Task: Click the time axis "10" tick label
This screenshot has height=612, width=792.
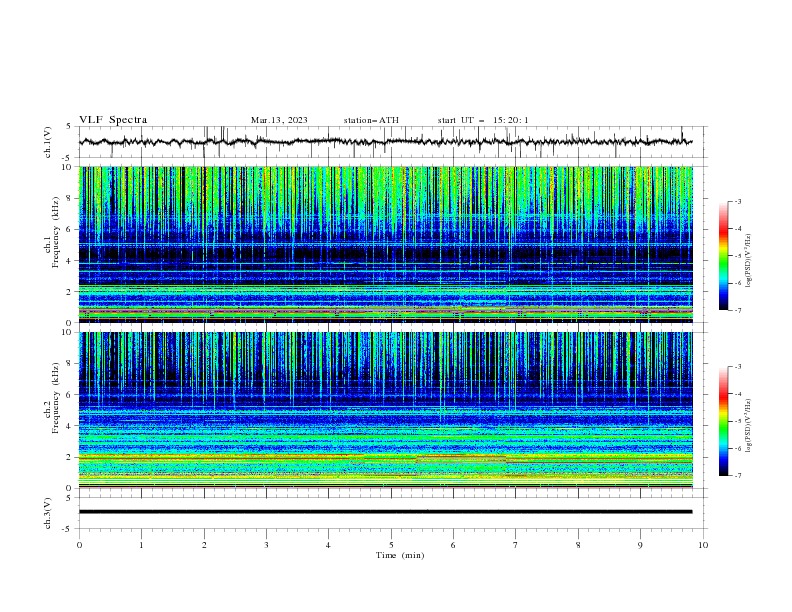Action: tap(703, 545)
